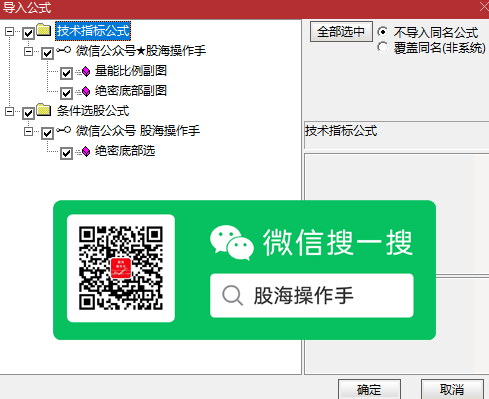
Task: Toggle the 量能比例副图 checkbox
Action: click(66, 73)
